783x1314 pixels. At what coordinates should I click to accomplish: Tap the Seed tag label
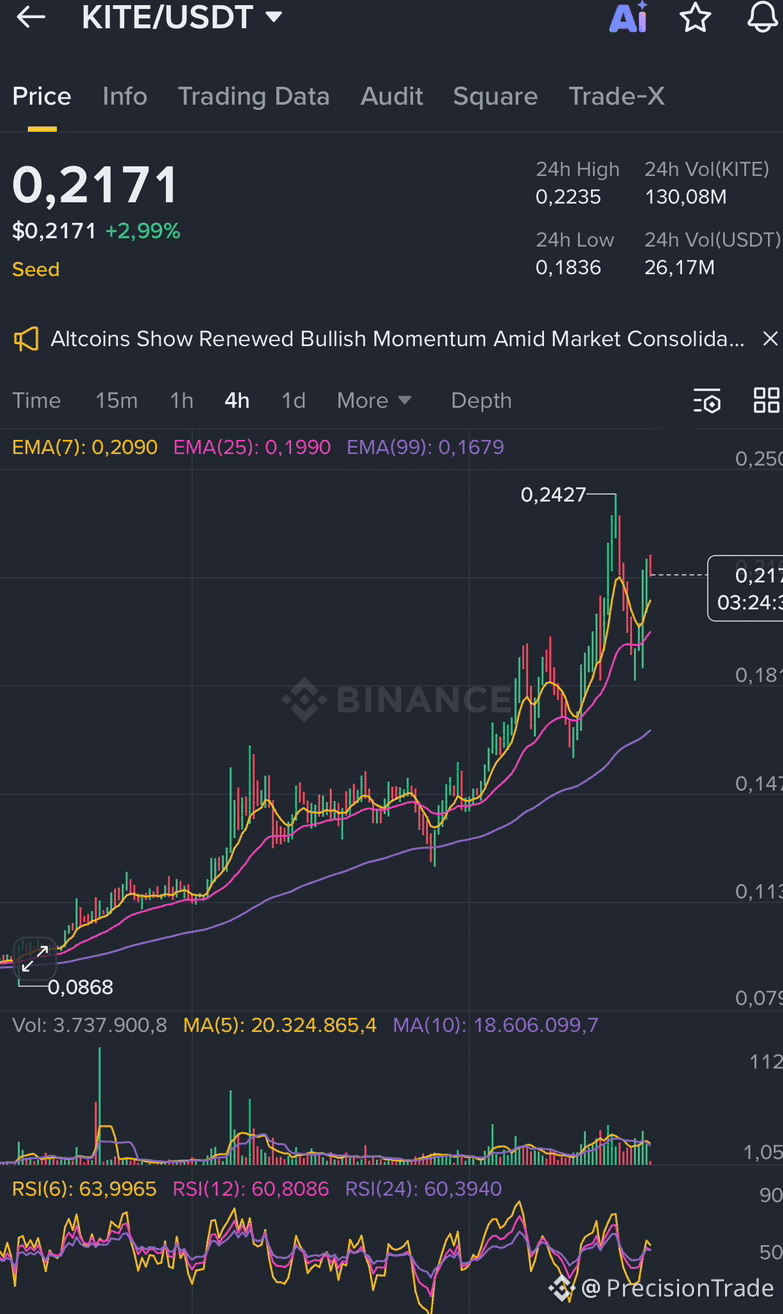pos(36,269)
